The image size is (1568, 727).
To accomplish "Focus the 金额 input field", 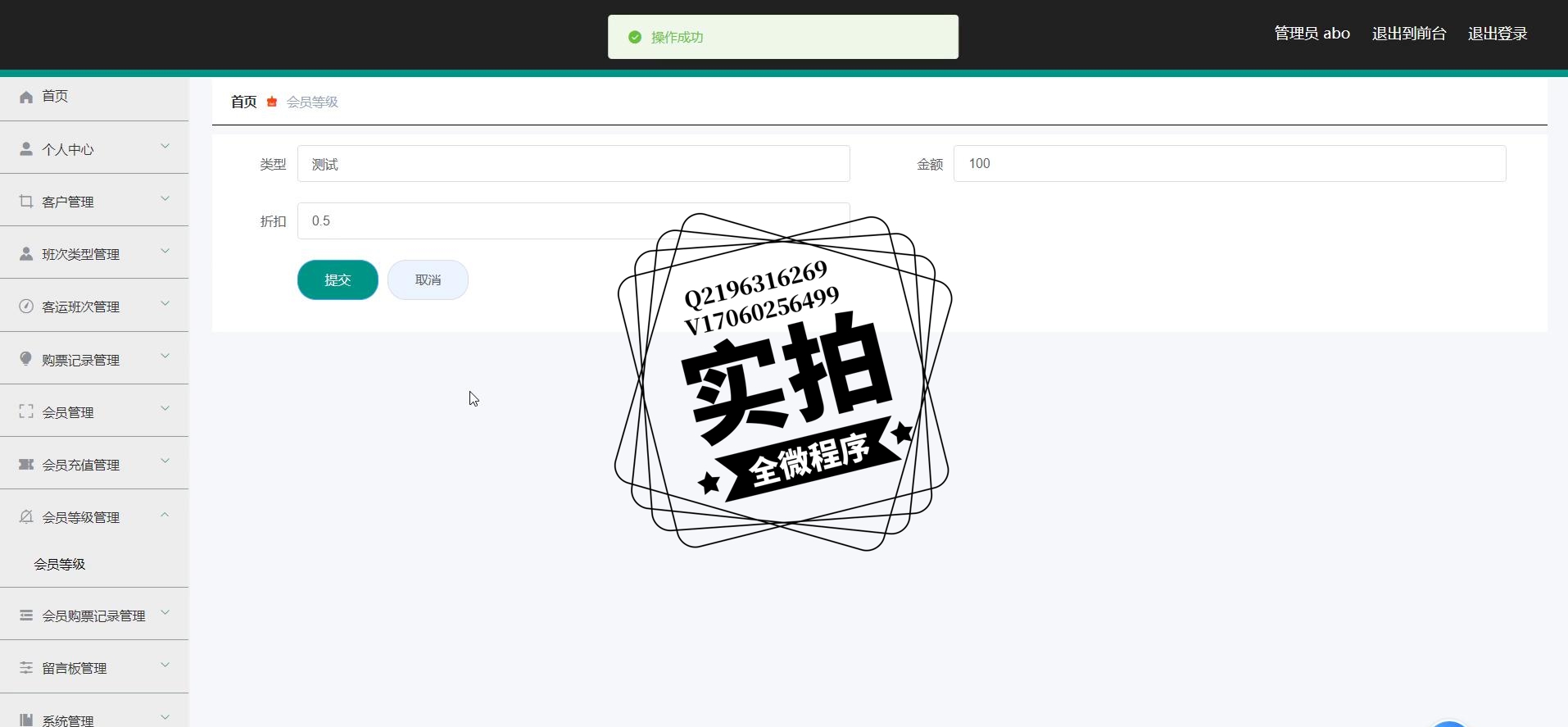I will coord(1230,164).
